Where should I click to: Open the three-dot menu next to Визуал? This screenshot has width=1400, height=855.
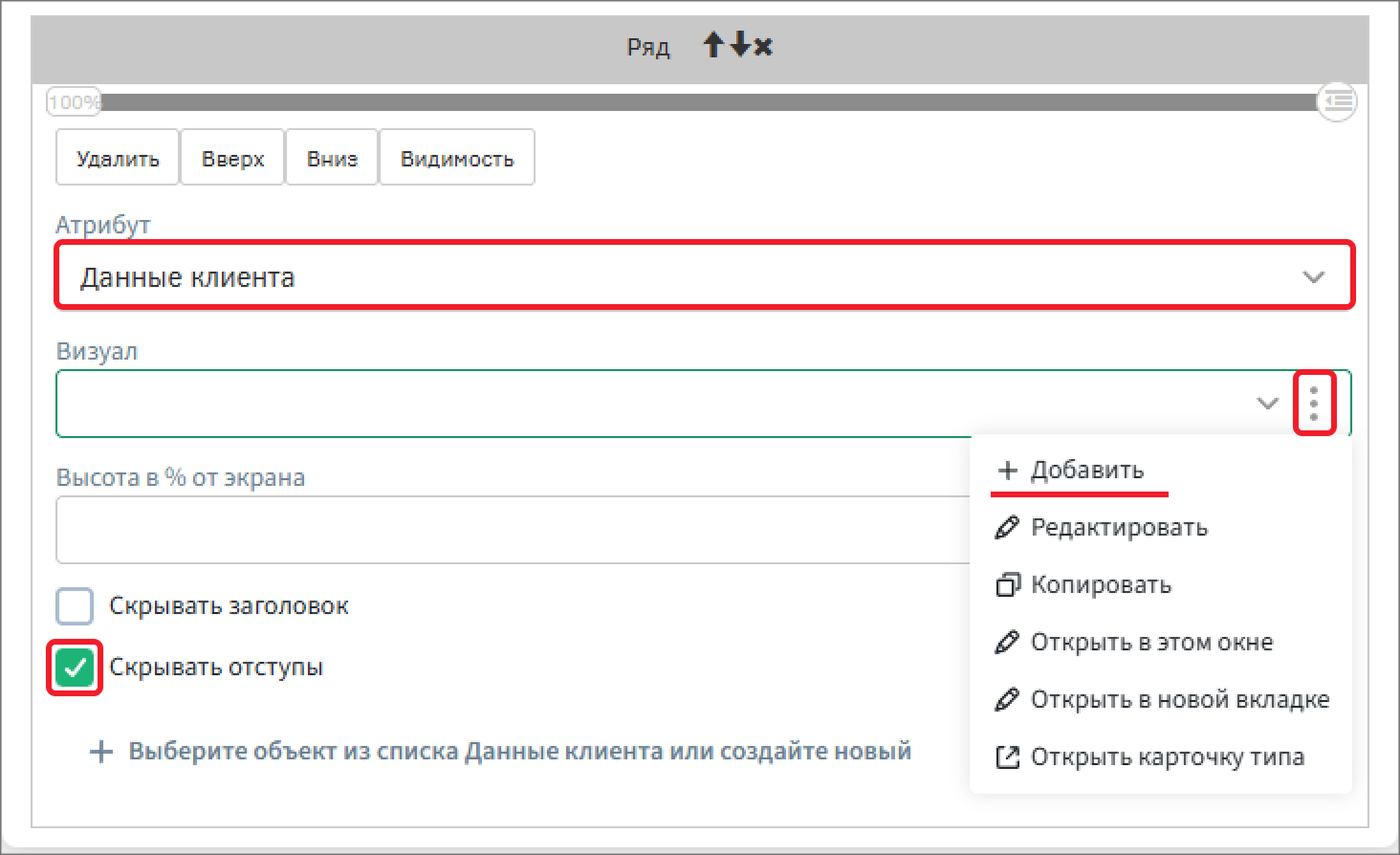1314,404
